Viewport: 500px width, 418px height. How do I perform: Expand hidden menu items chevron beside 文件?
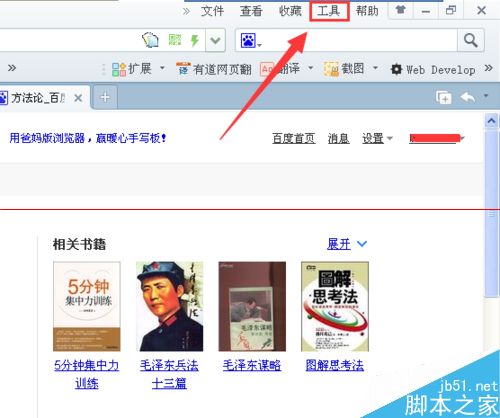[186, 12]
